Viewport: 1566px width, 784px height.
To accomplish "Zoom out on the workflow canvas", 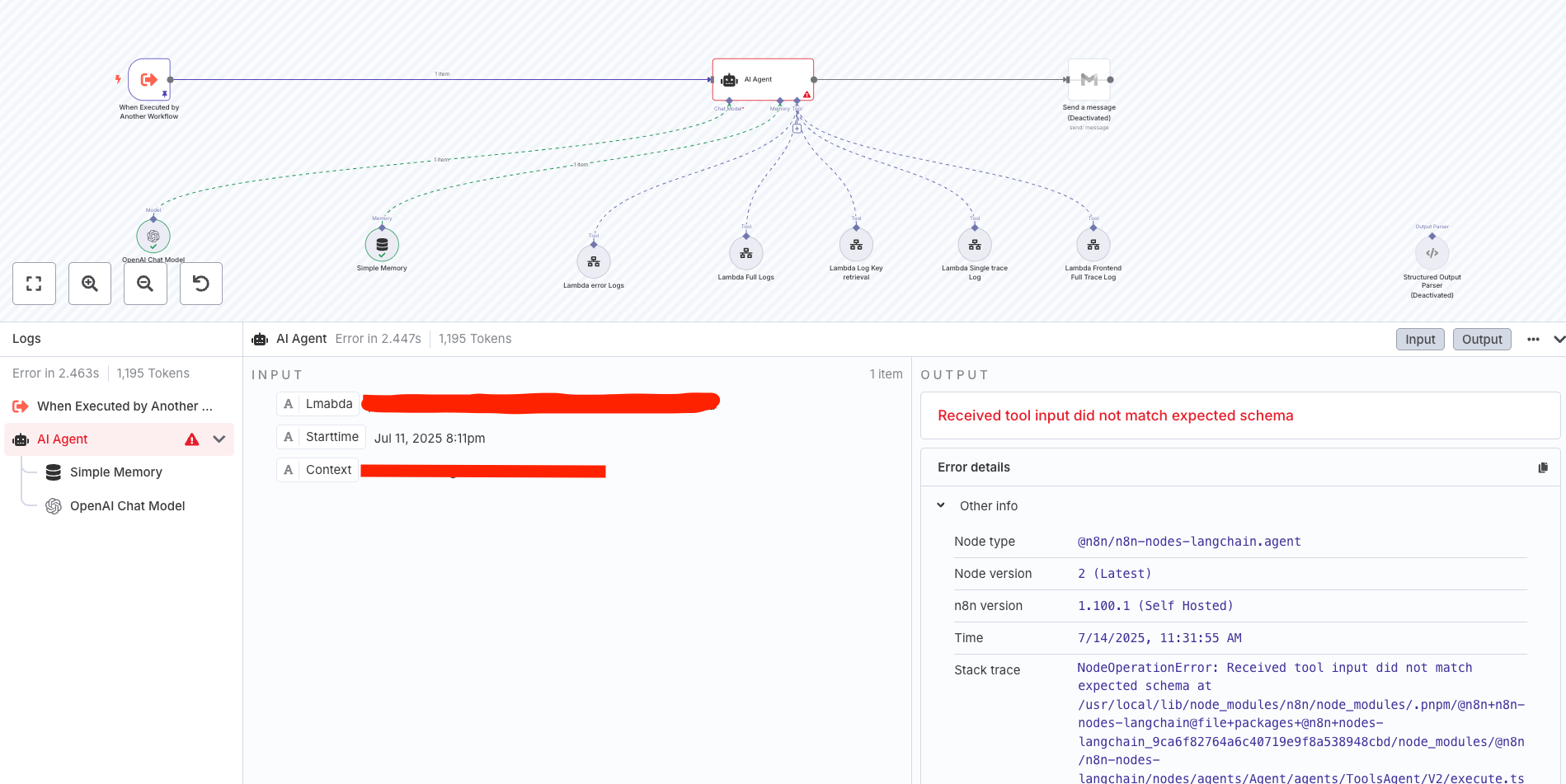I will pos(145,284).
